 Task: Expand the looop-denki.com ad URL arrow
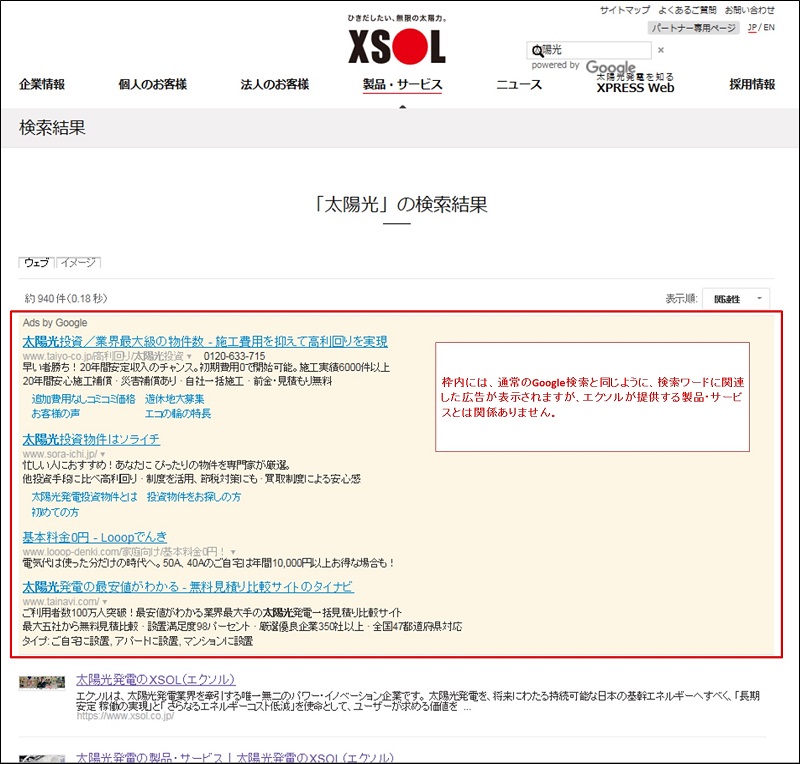pyautogui.click(x=233, y=552)
